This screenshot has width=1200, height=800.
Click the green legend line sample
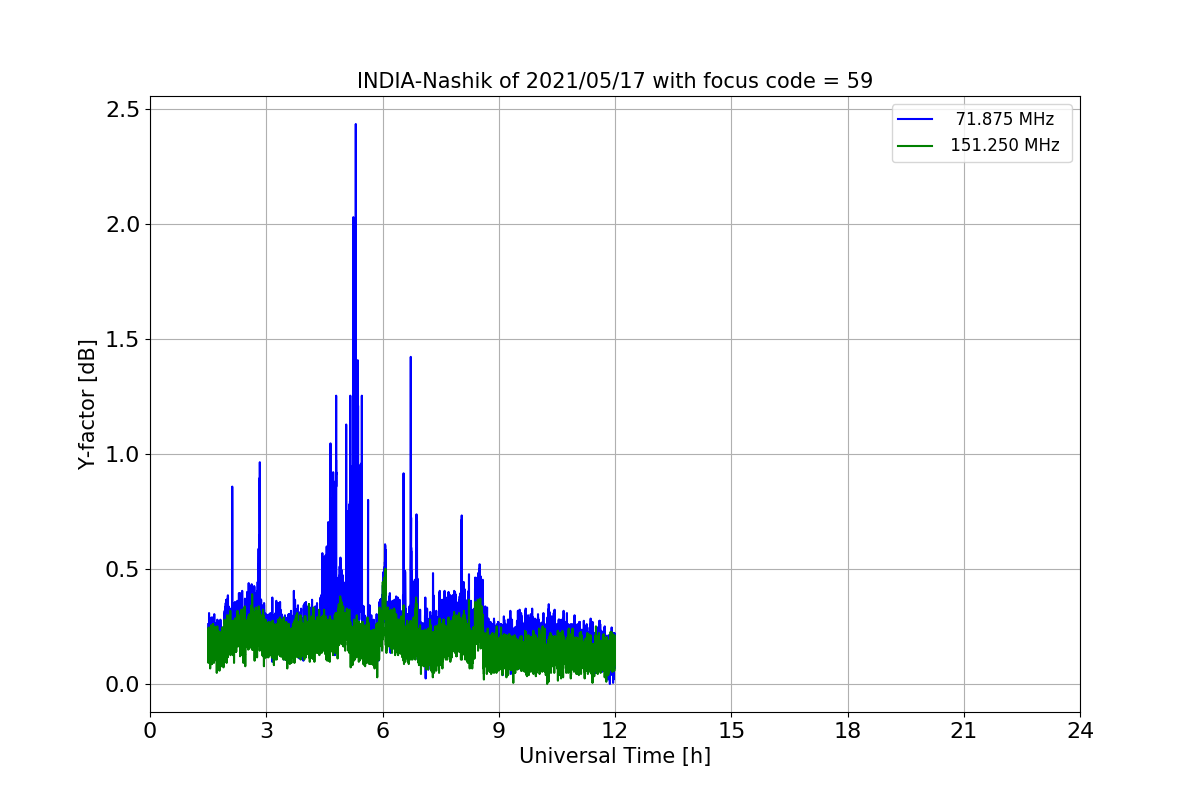click(x=915, y=146)
